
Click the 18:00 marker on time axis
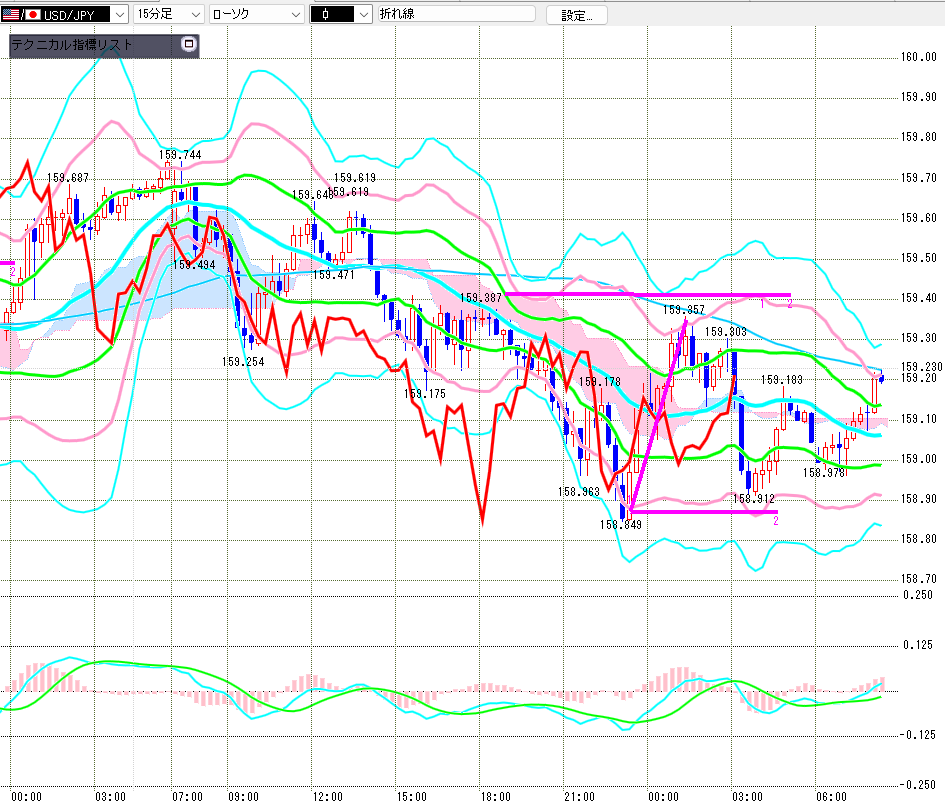point(494,796)
